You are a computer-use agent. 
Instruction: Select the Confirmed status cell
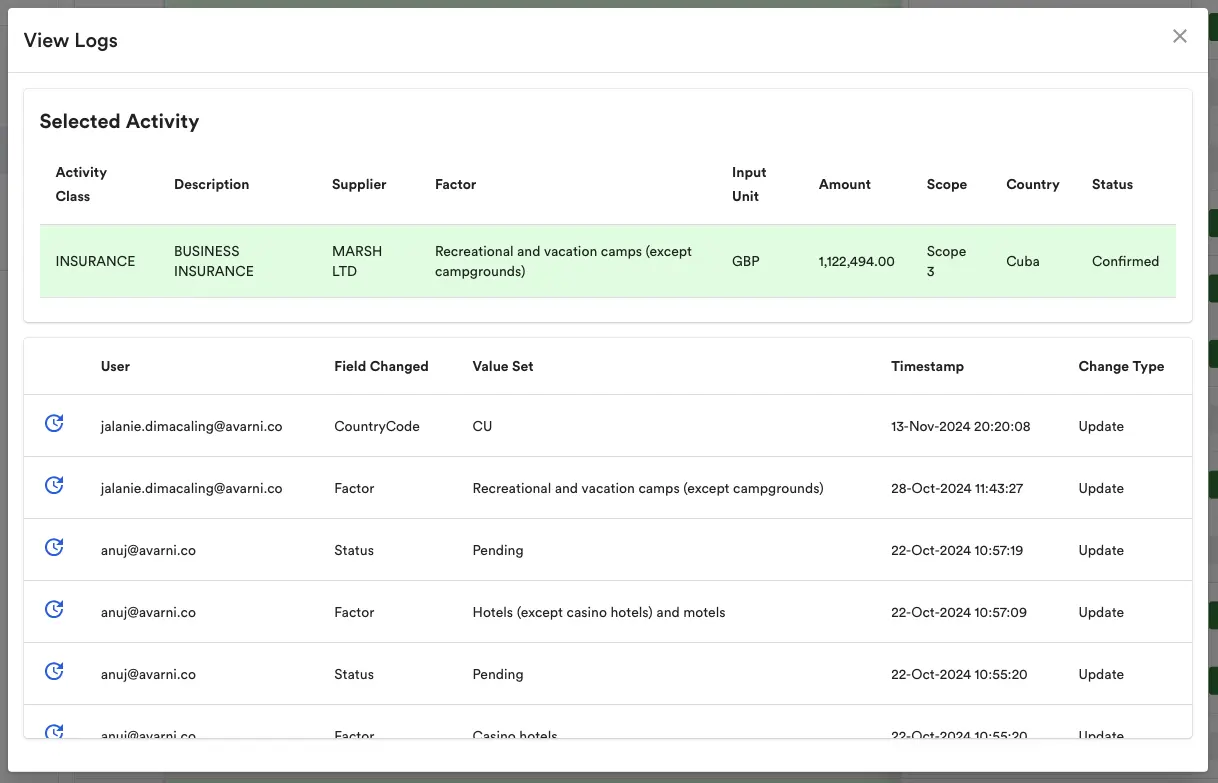click(x=1126, y=261)
